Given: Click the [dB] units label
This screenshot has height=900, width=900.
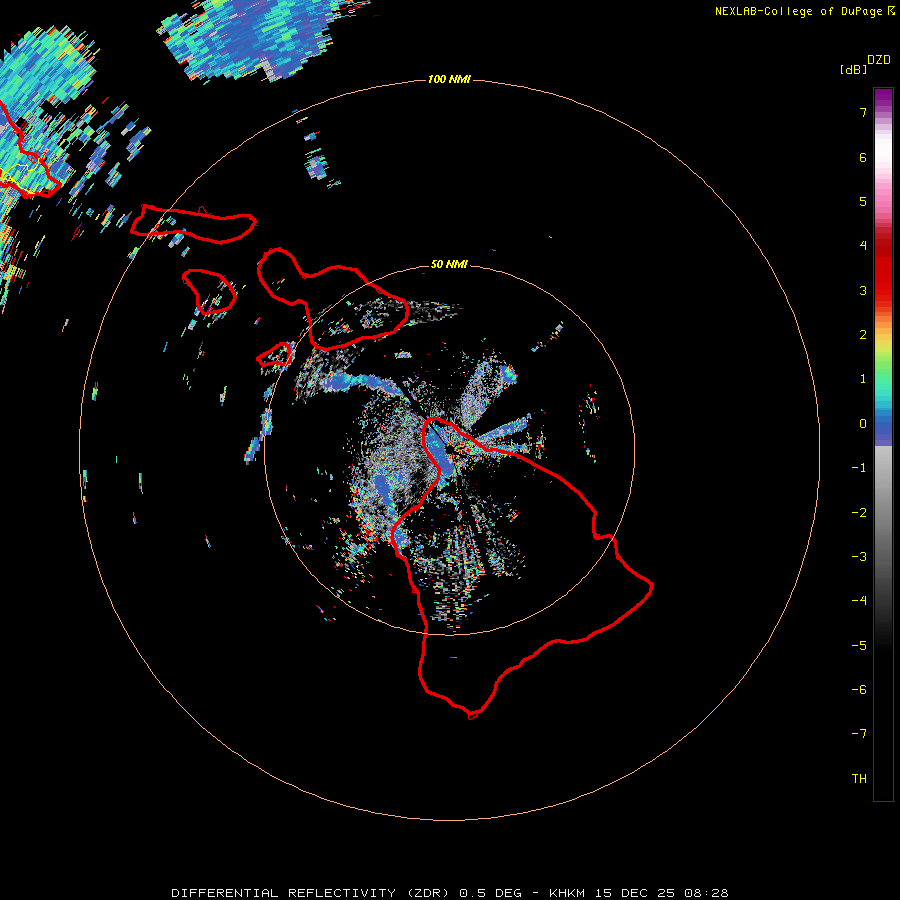Looking at the screenshot, I should 853,69.
